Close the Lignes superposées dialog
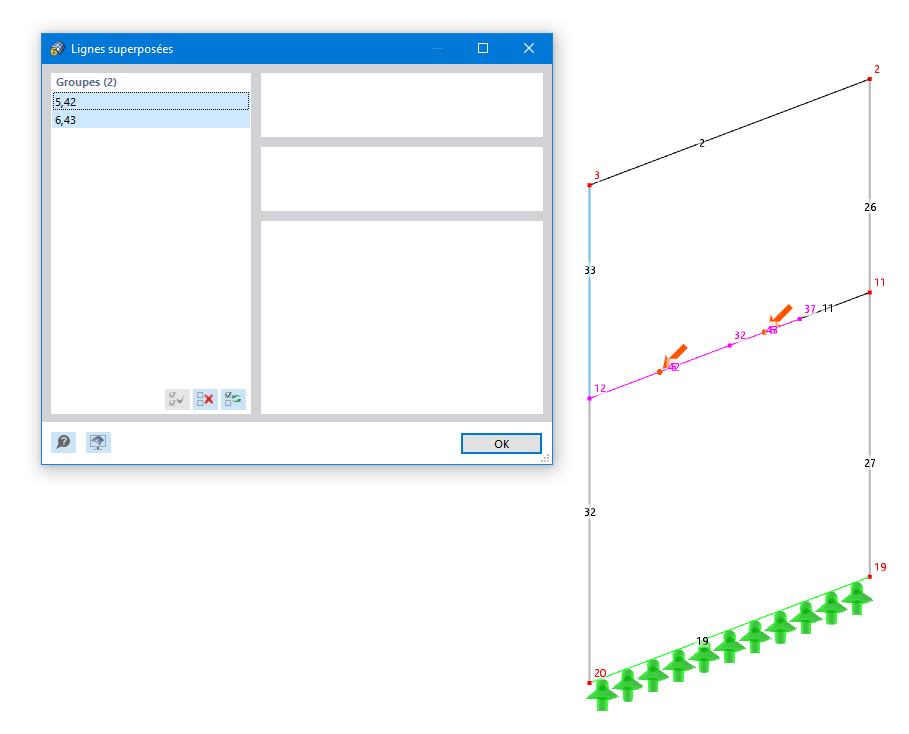This screenshot has width=909, height=734. point(529,48)
